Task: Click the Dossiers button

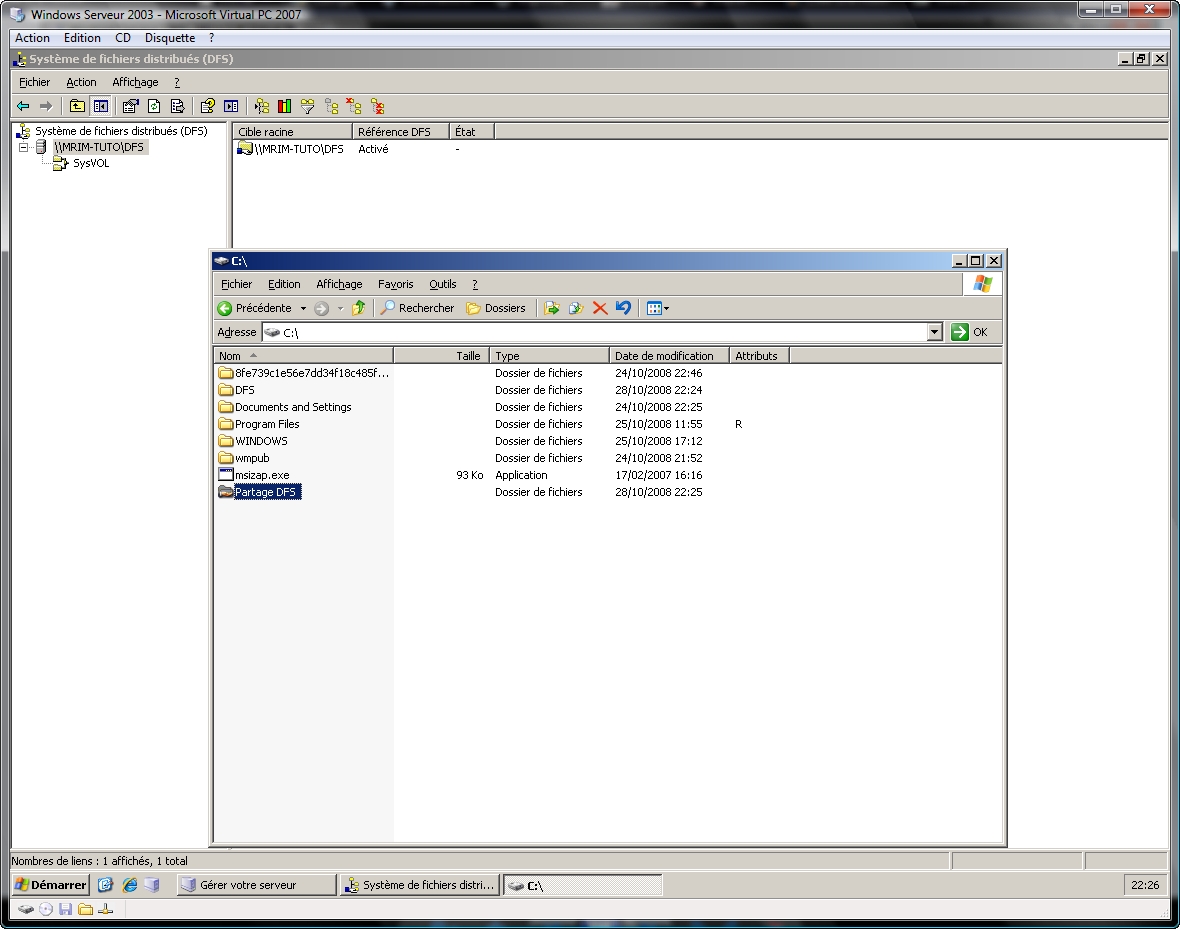Action: click(x=496, y=308)
